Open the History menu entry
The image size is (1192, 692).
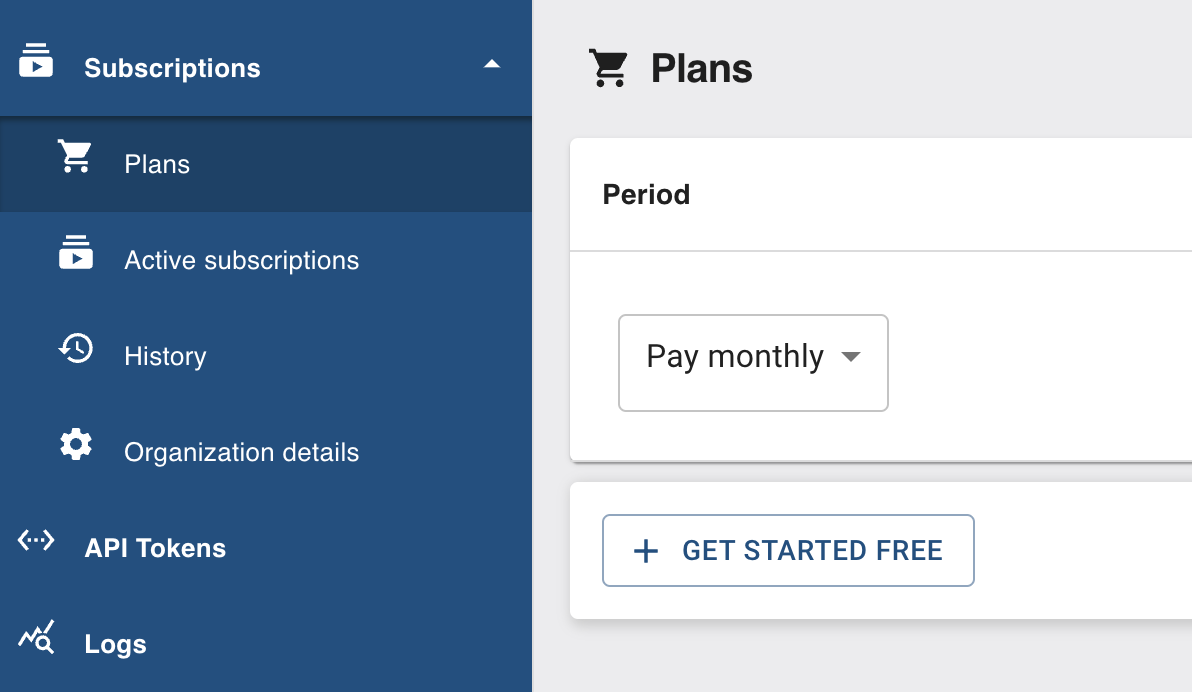[x=165, y=356]
